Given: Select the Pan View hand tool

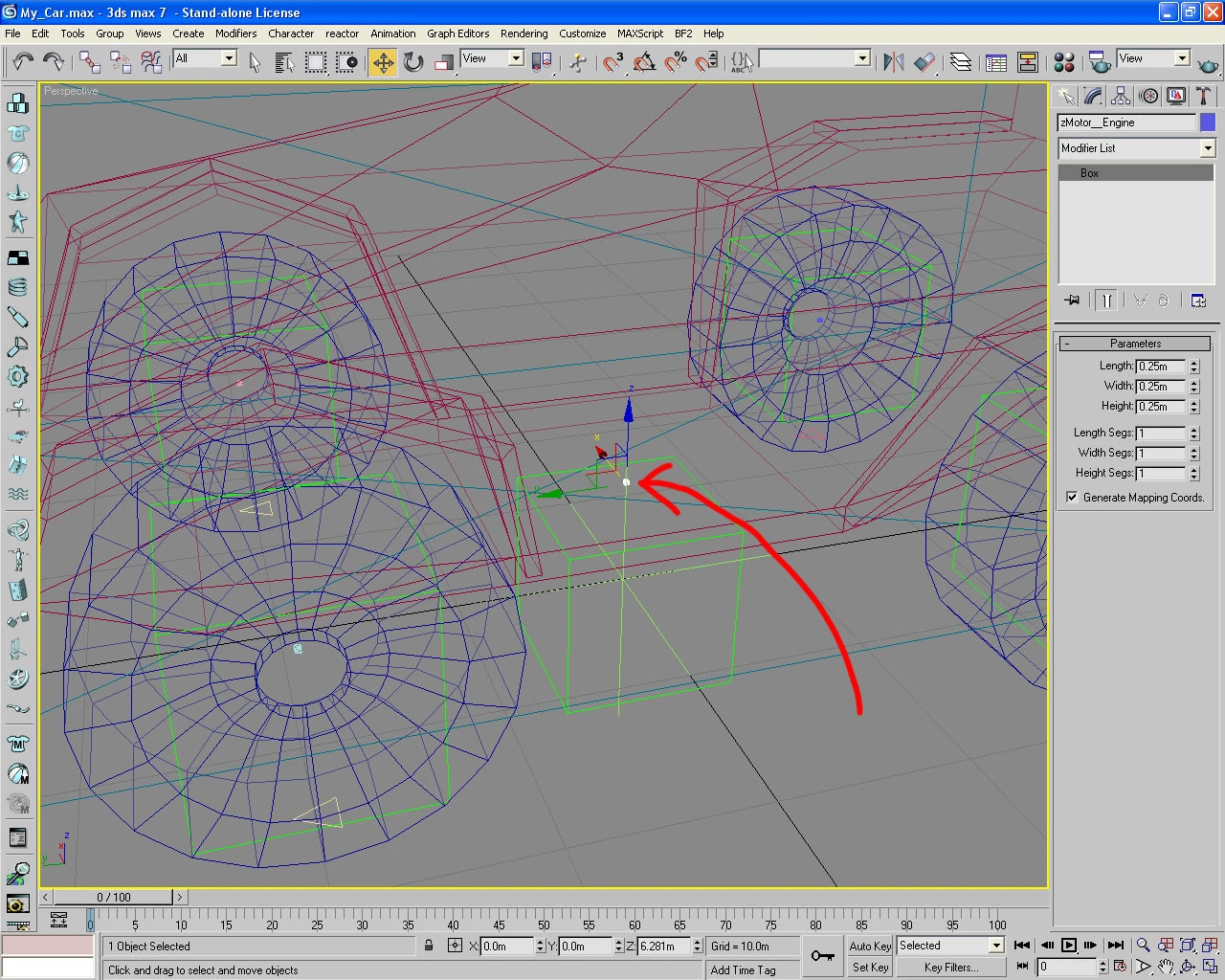Looking at the screenshot, I should point(1166,967).
